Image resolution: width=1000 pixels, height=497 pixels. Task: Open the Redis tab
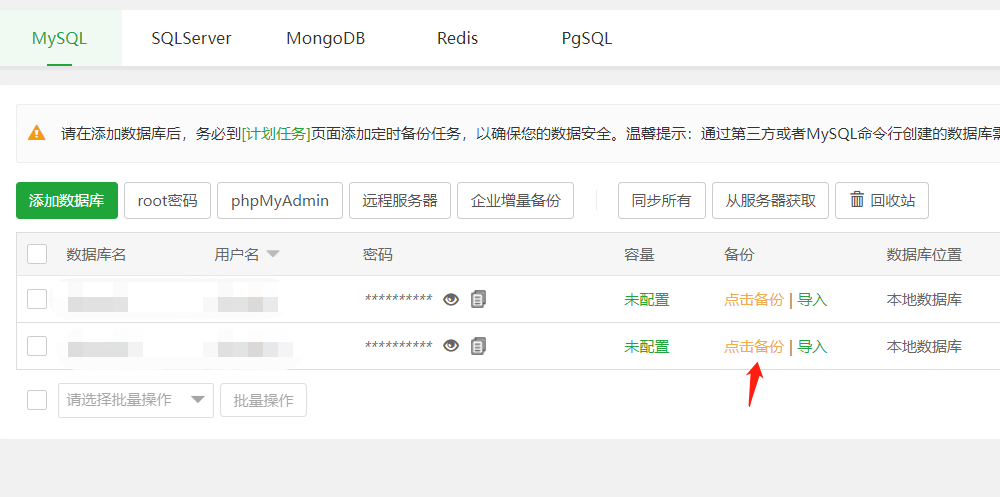[457, 39]
